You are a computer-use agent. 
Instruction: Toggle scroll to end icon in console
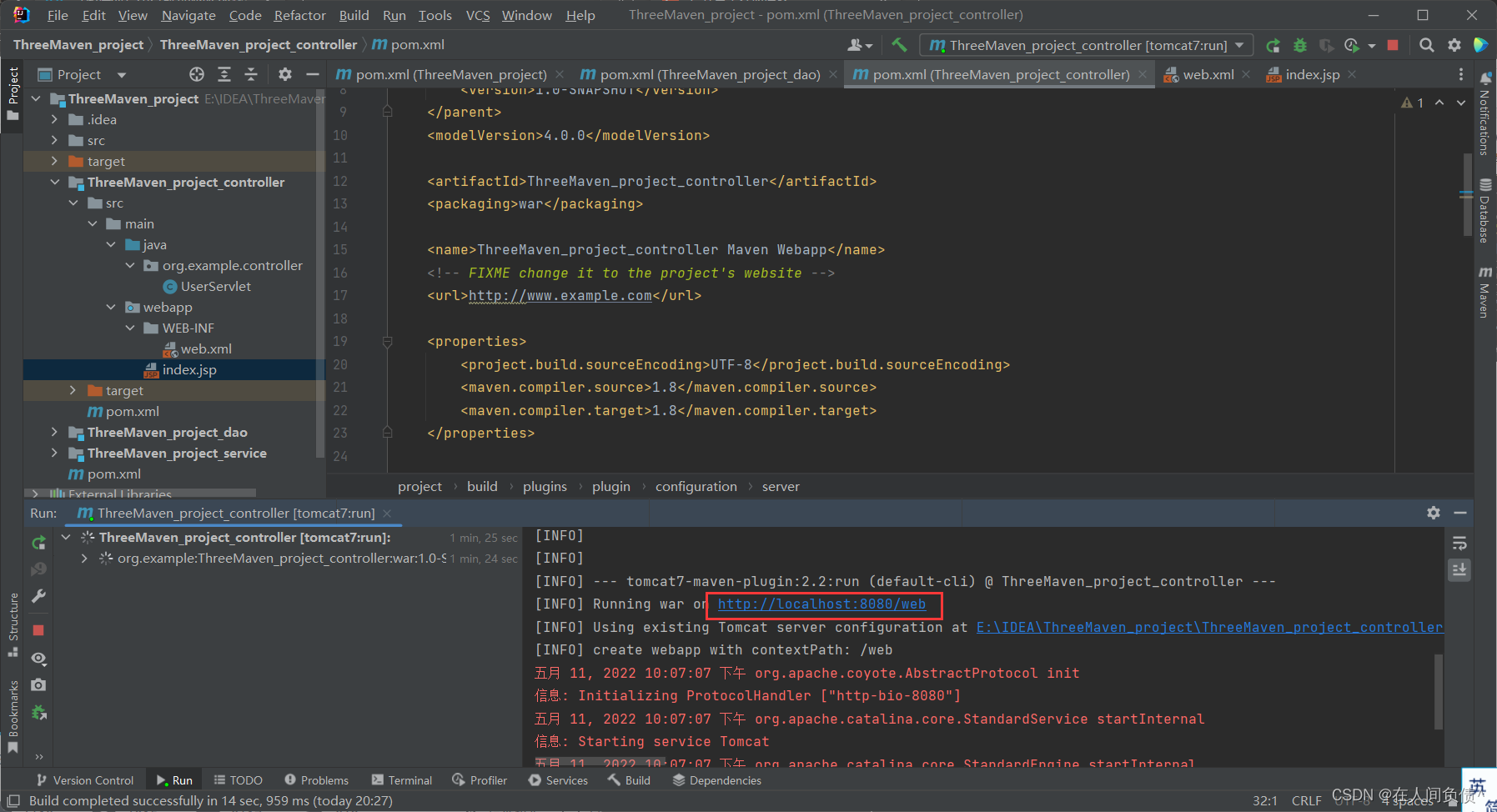(x=1459, y=569)
